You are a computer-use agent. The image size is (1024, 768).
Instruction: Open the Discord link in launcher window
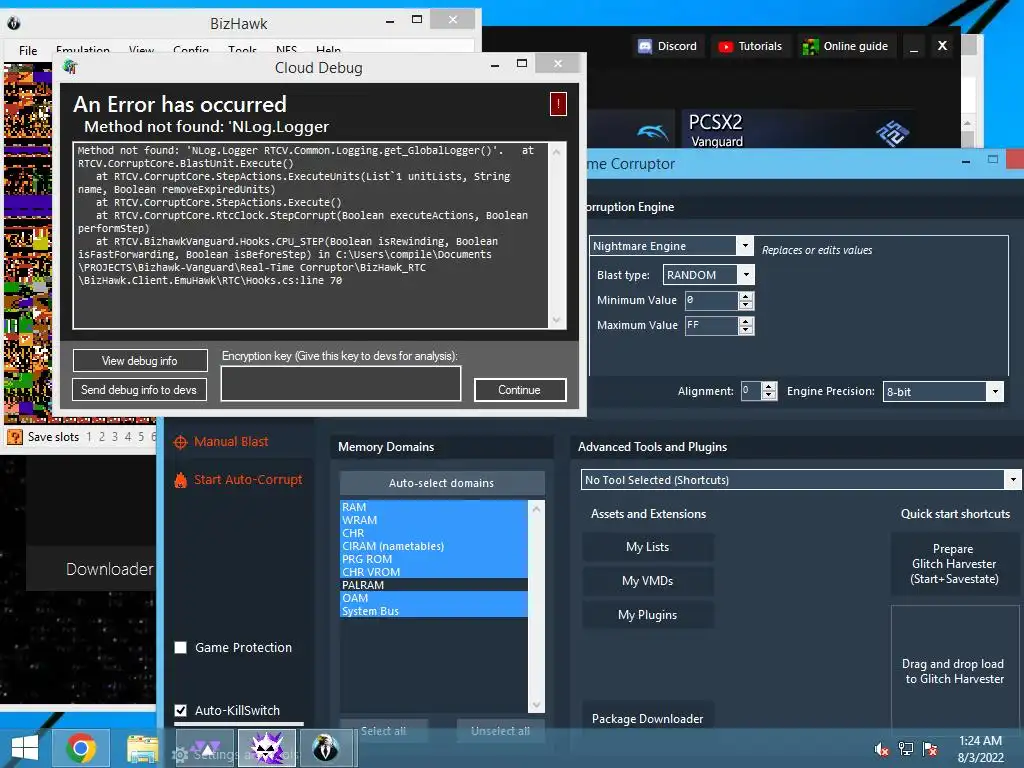click(667, 46)
